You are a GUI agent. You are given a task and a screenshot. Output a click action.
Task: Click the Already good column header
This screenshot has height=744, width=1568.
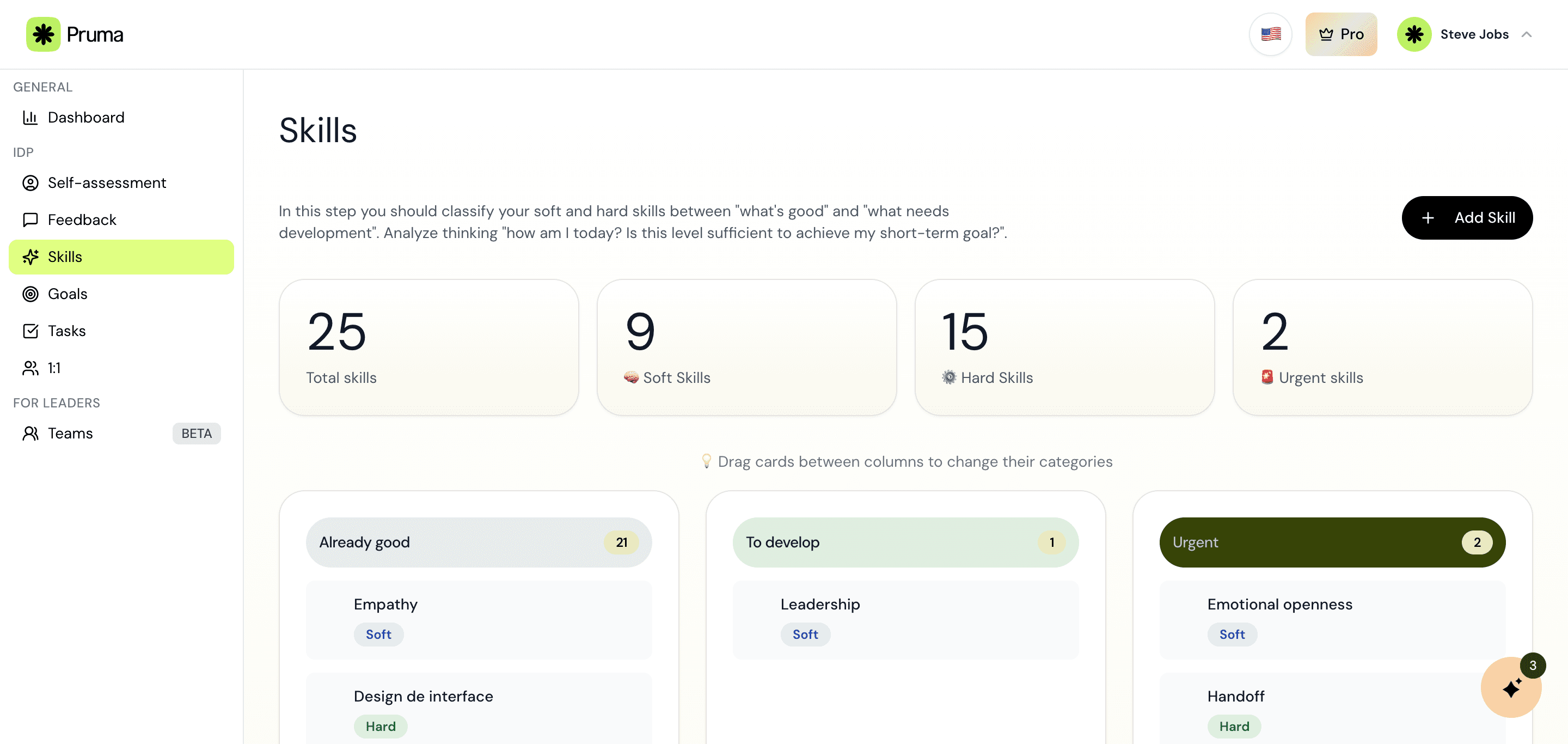[479, 542]
